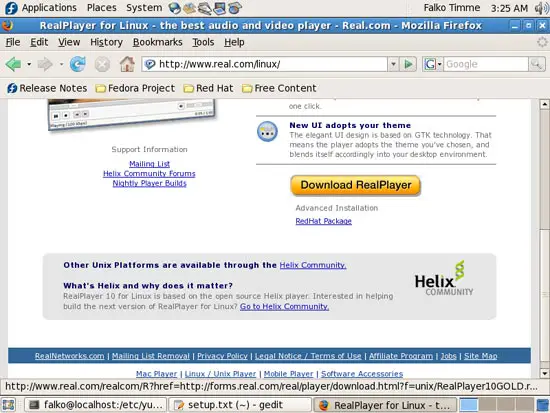Click the scrollbar down arrow
Viewport: 550px width, 413px height.
[544, 373]
